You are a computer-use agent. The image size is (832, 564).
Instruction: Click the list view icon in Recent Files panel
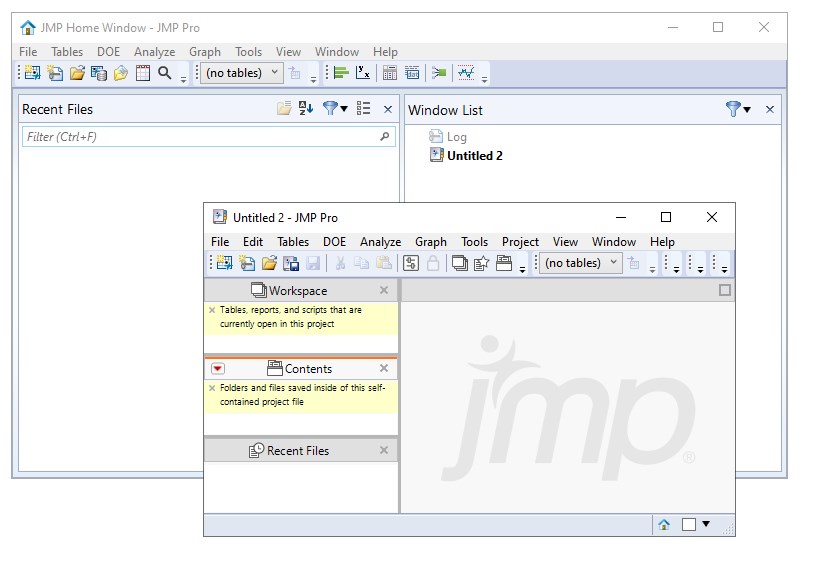pos(363,109)
